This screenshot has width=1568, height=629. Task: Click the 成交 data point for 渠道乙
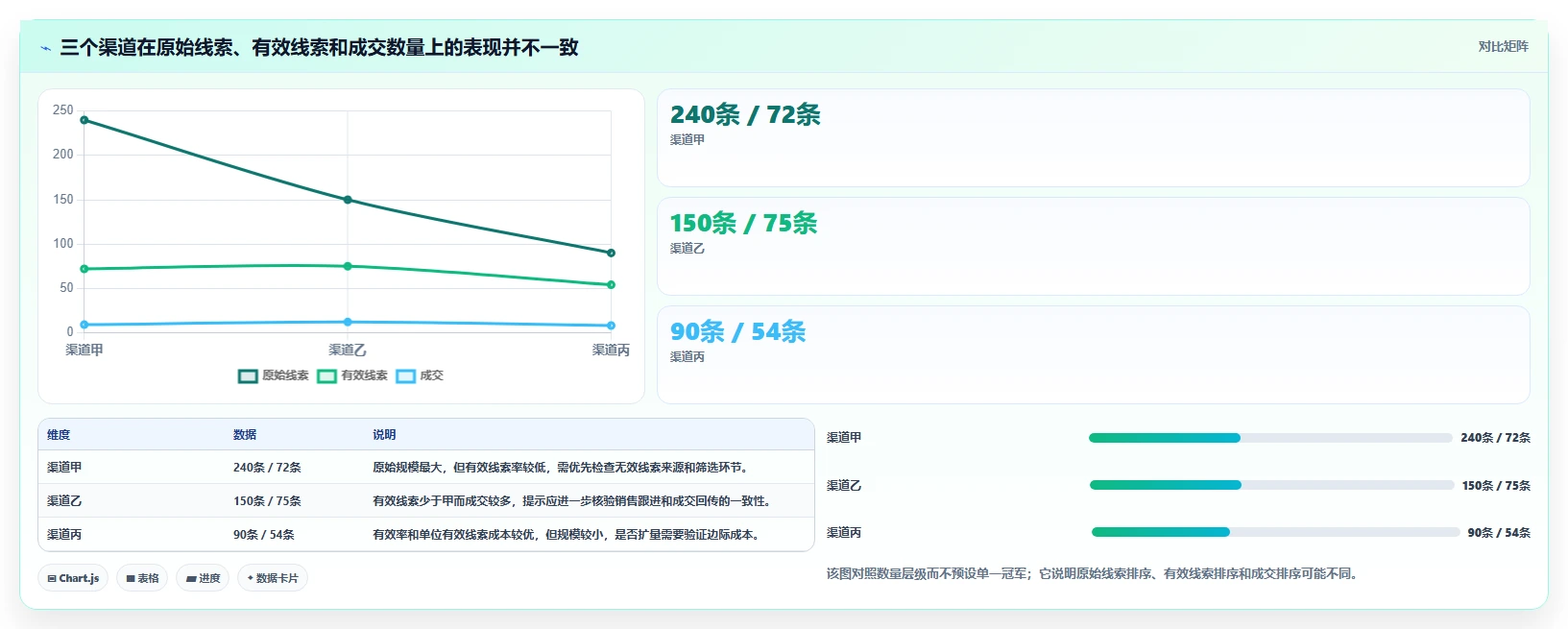tap(348, 322)
